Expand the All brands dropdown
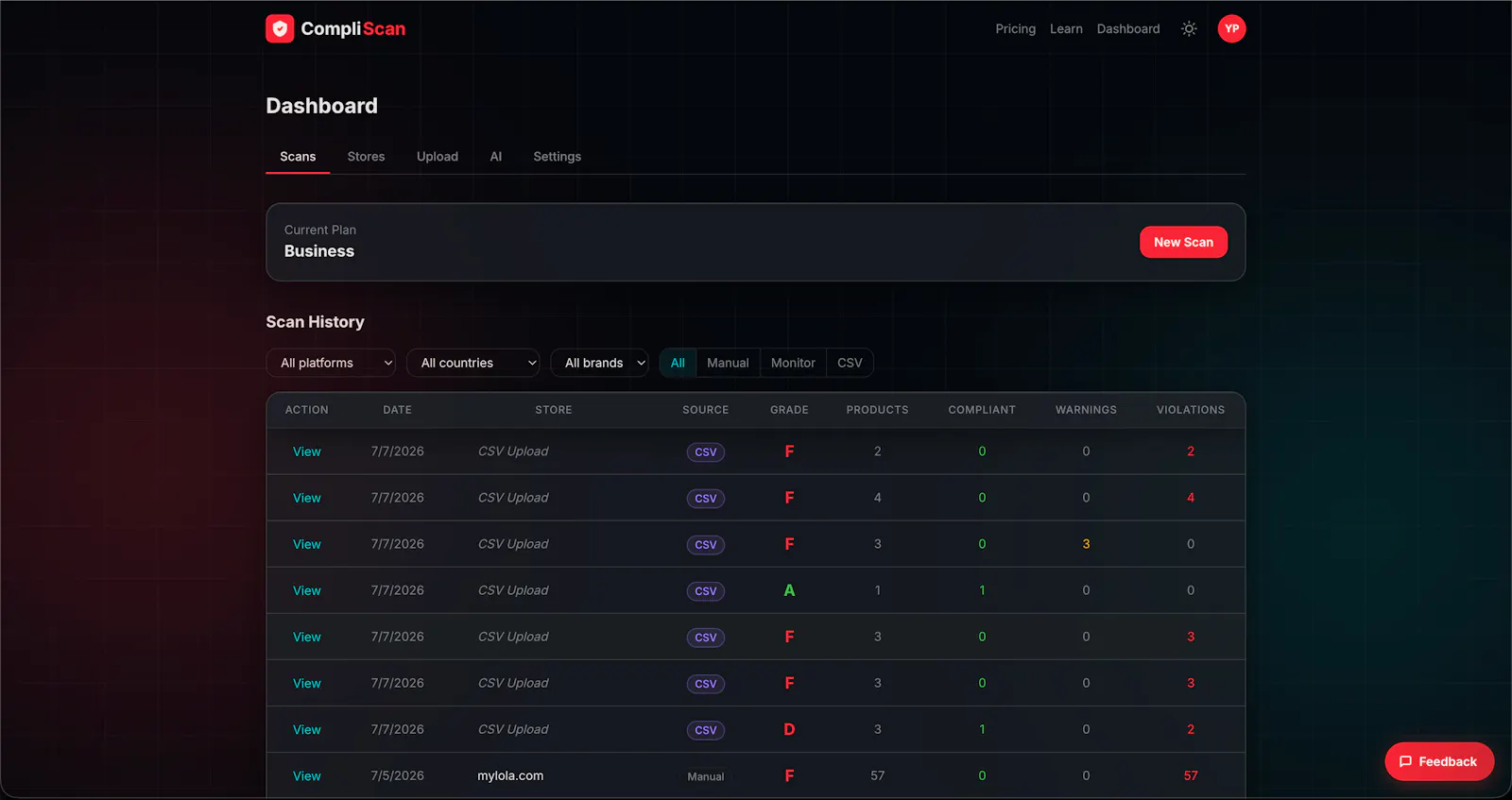1512x800 pixels. coord(599,363)
